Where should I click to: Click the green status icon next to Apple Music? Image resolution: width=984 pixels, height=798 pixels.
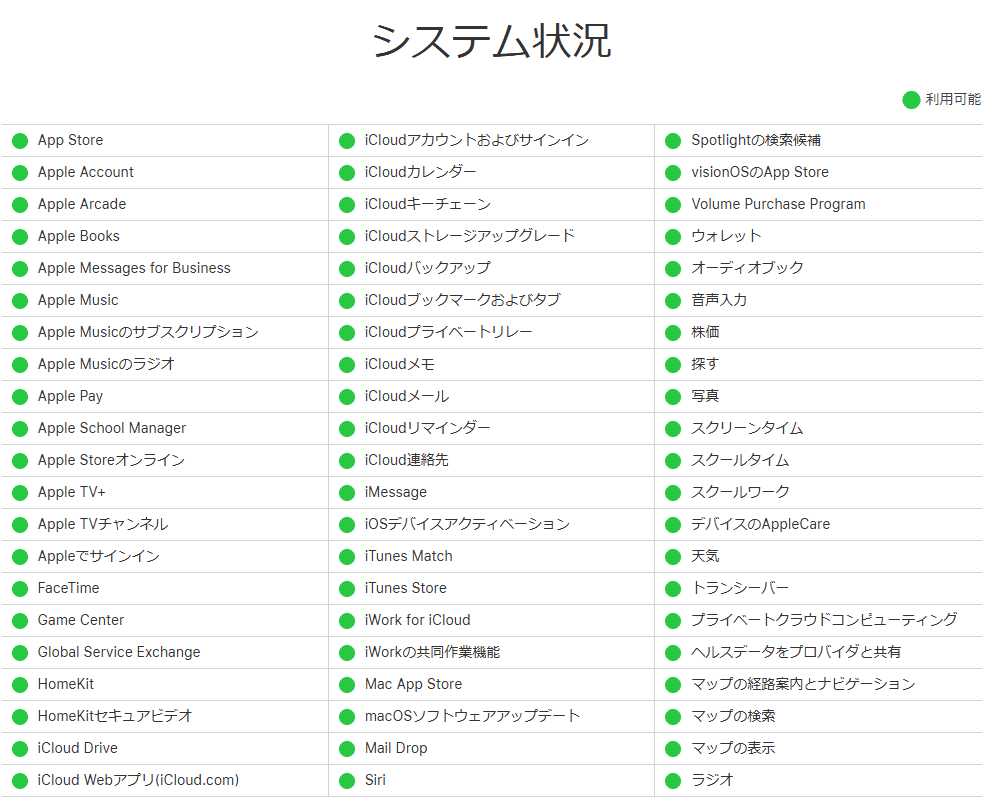tap(20, 301)
